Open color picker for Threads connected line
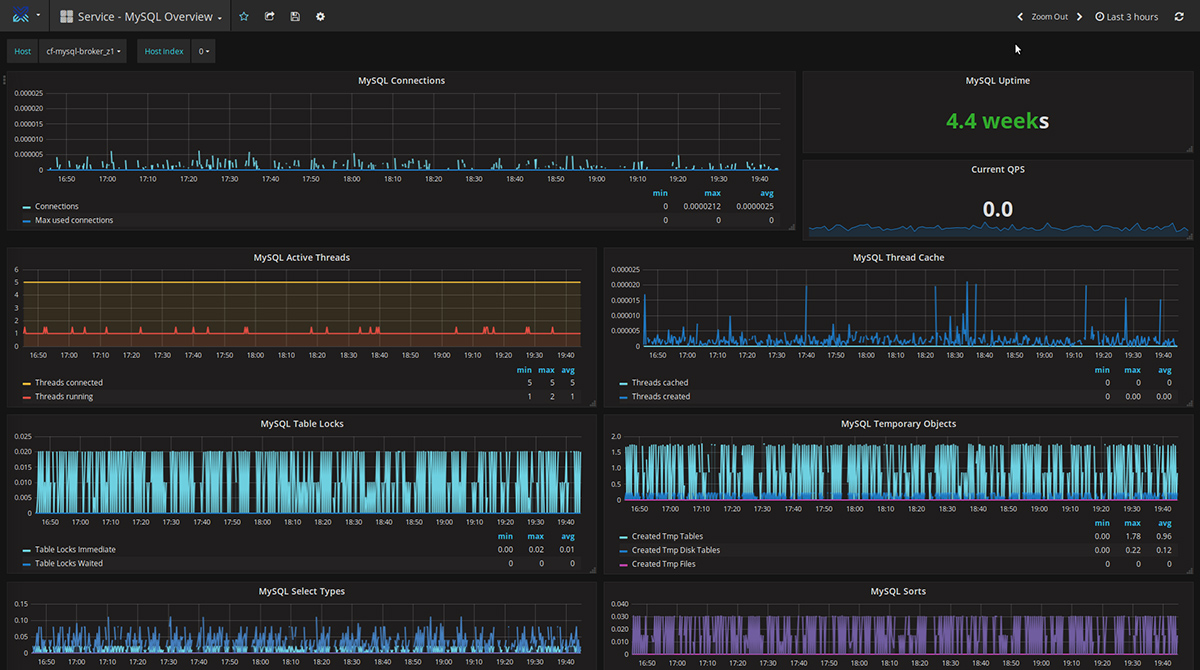1200x670 pixels. [x=26, y=383]
